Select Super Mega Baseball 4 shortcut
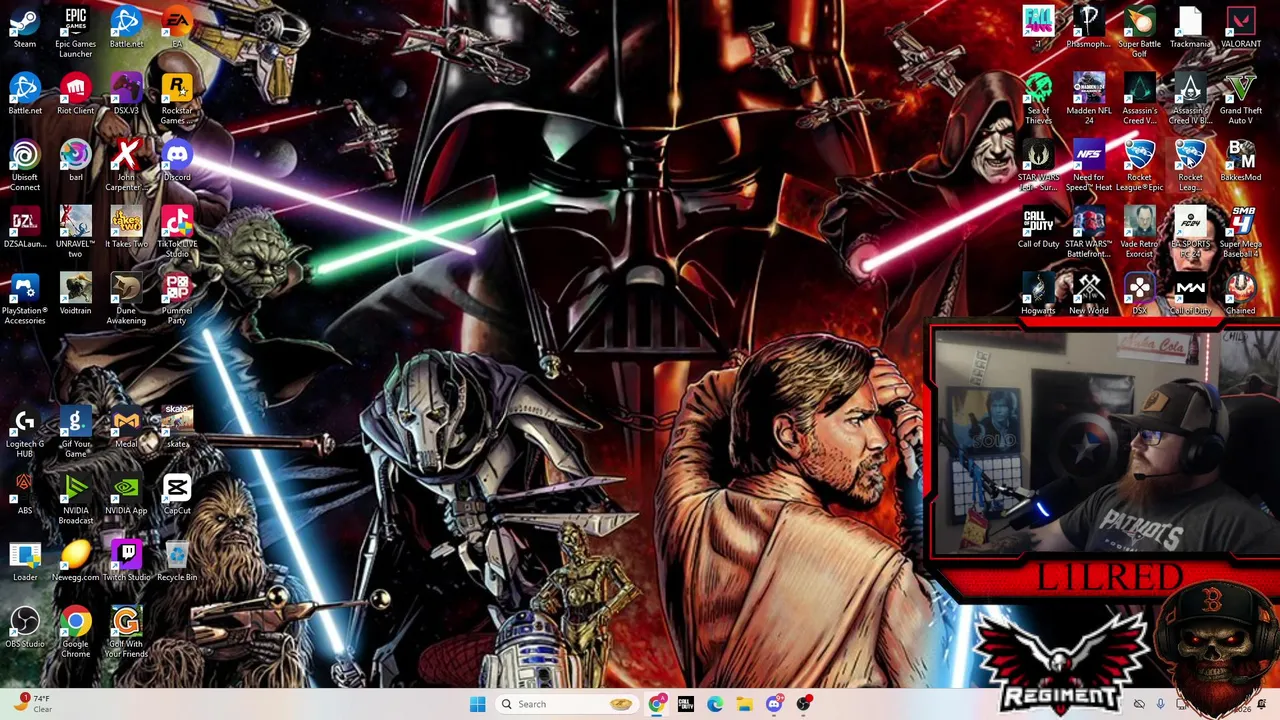Screen dimensions: 1280x720 coord(1241,232)
